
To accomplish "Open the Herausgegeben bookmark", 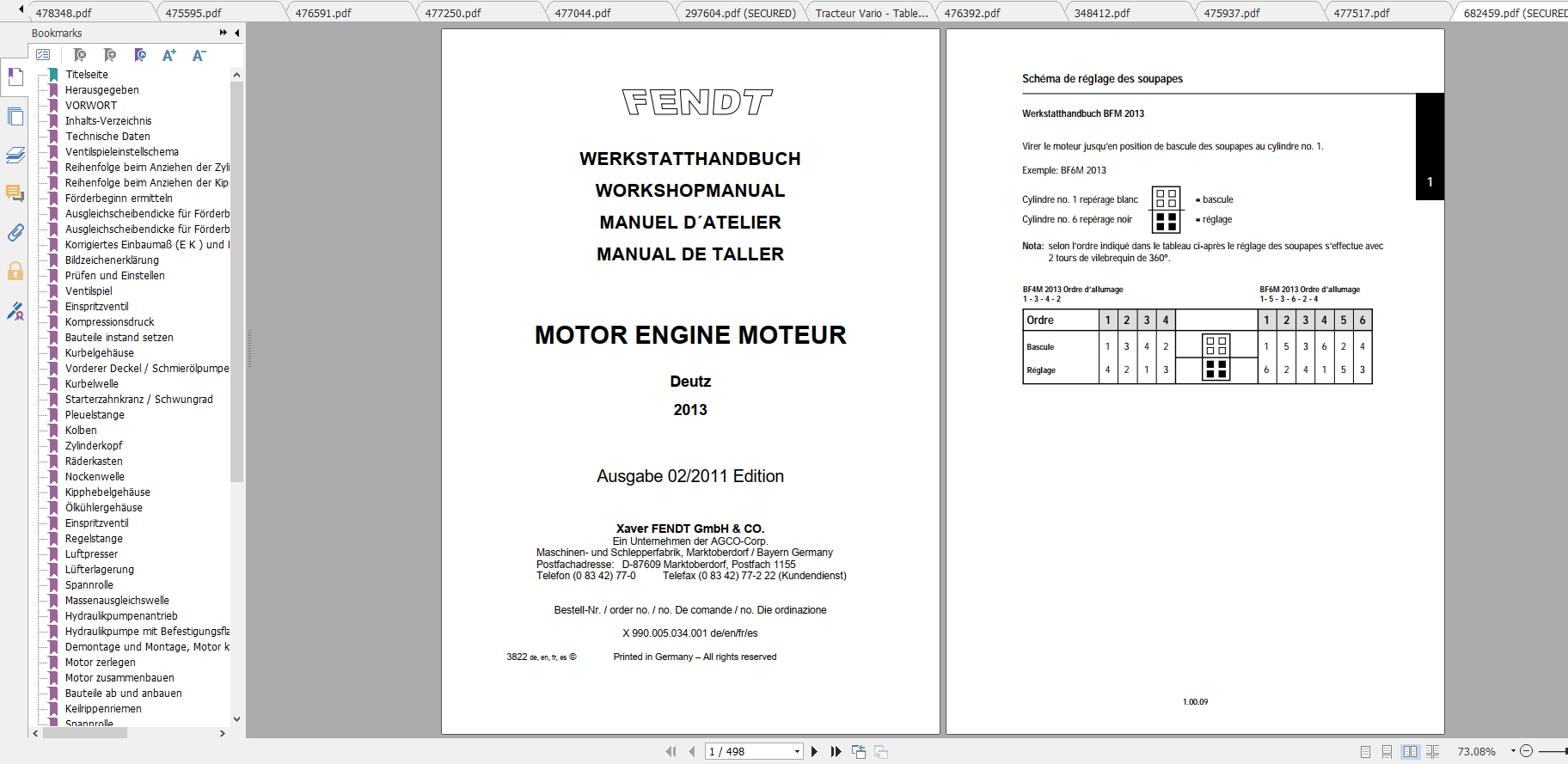I will 102,90.
